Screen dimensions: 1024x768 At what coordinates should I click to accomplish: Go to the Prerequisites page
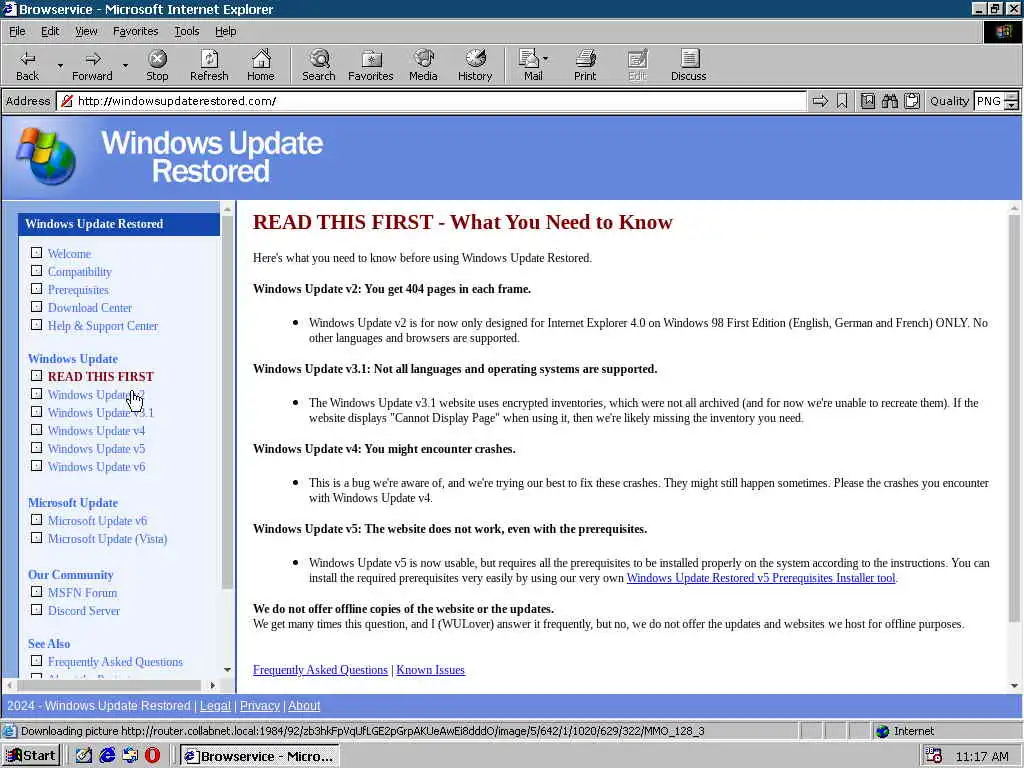click(x=78, y=290)
